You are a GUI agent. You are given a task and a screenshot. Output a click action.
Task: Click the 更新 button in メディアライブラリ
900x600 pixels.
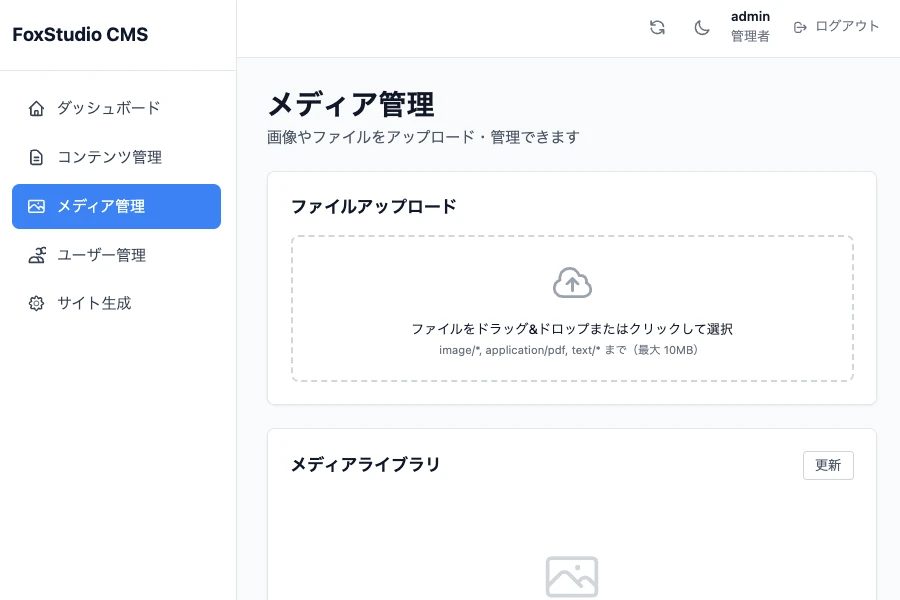[828, 465]
